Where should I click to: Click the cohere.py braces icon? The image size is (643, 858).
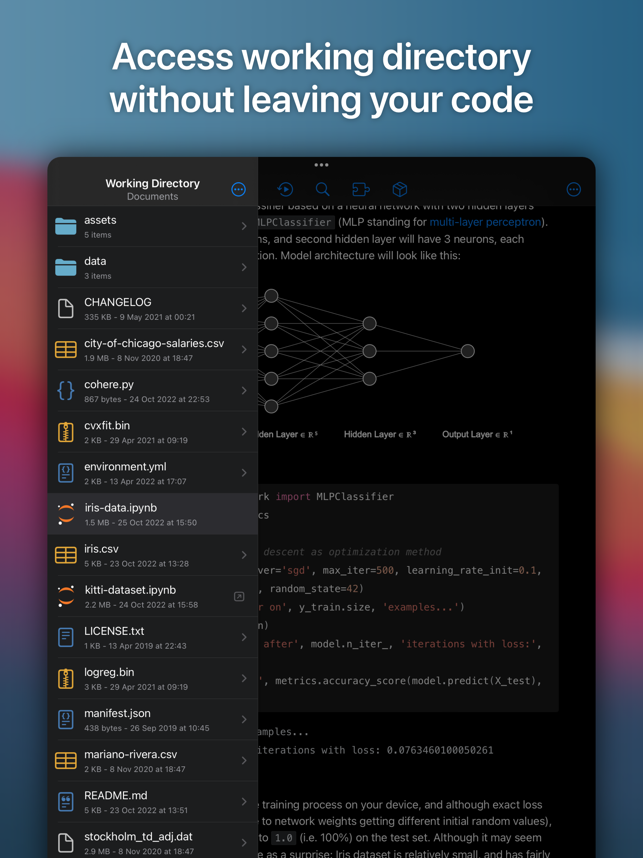pos(66,390)
